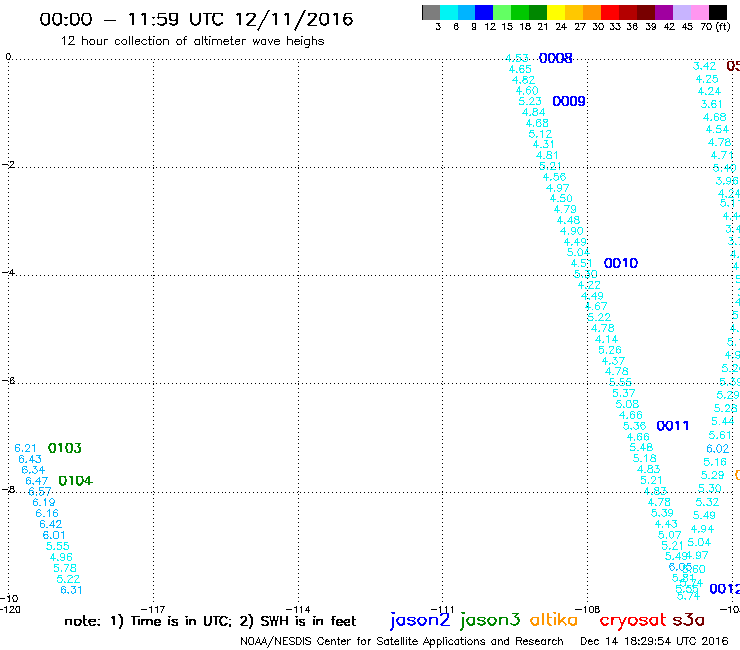The image size is (740, 650).
Task: Click the longitude axis label -117
Action: coord(153,609)
